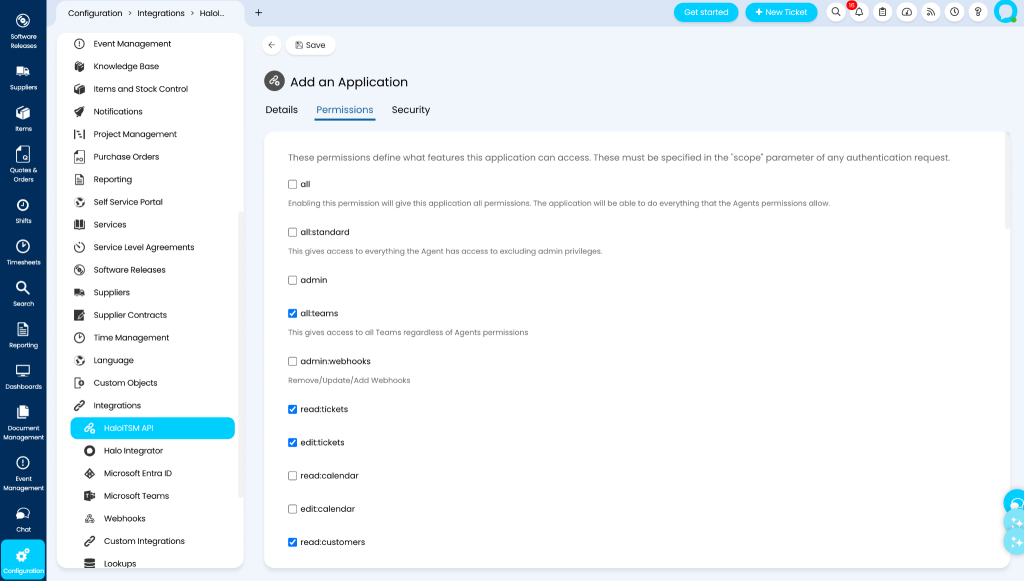Collapse the Integrations tree section
The width and height of the screenshot is (1024, 581).
116,405
